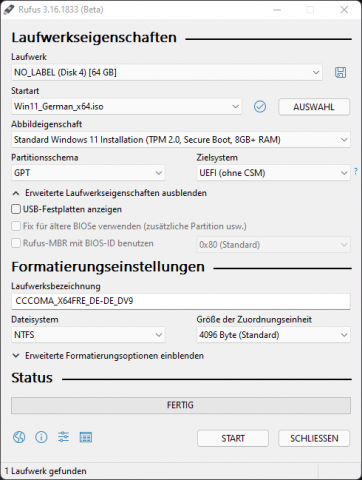Open the about info icon
This screenshot has width=362, height=480.
tap(41, 437)
